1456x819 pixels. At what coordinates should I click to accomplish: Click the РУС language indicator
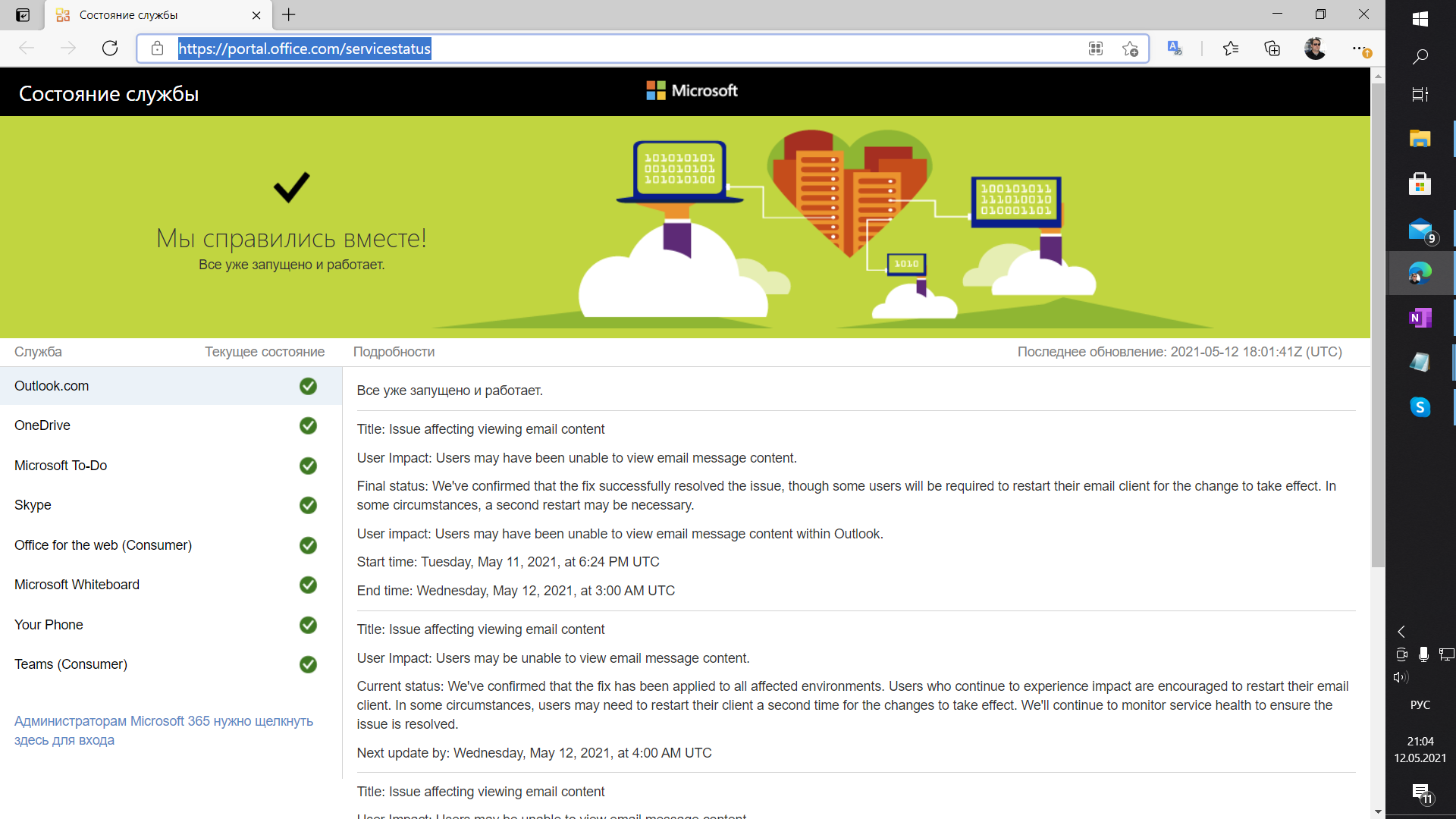[x=1420, y=704]
